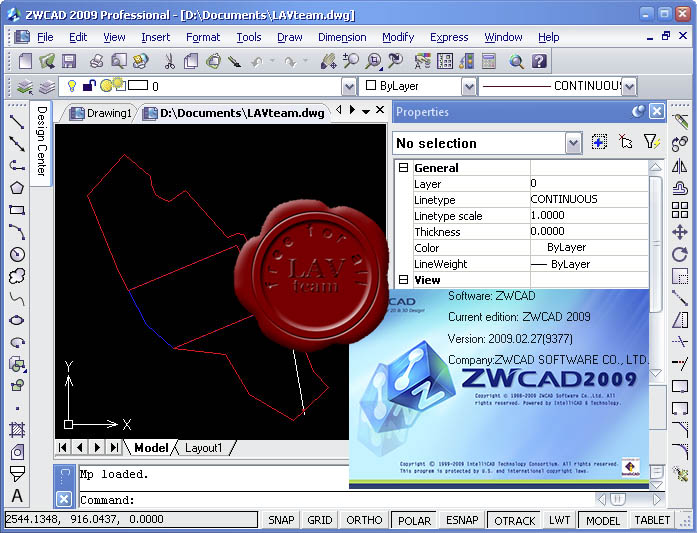This screenshot has height=533, width=697.
Task: Toggle POLAR tracking in status bar
Action: pyautogui.click(x=414, y=520)
